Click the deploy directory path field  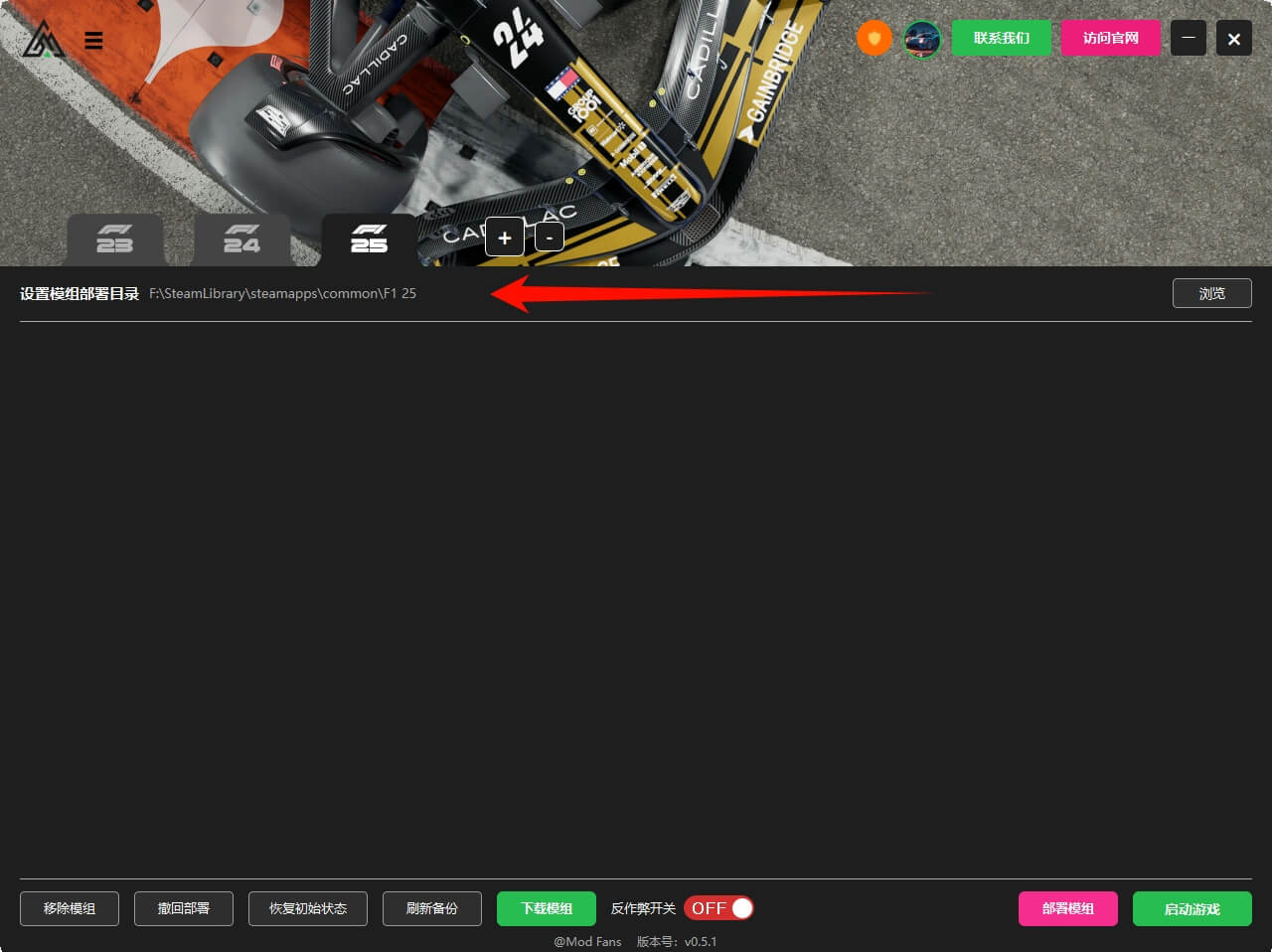coord(283,294)
